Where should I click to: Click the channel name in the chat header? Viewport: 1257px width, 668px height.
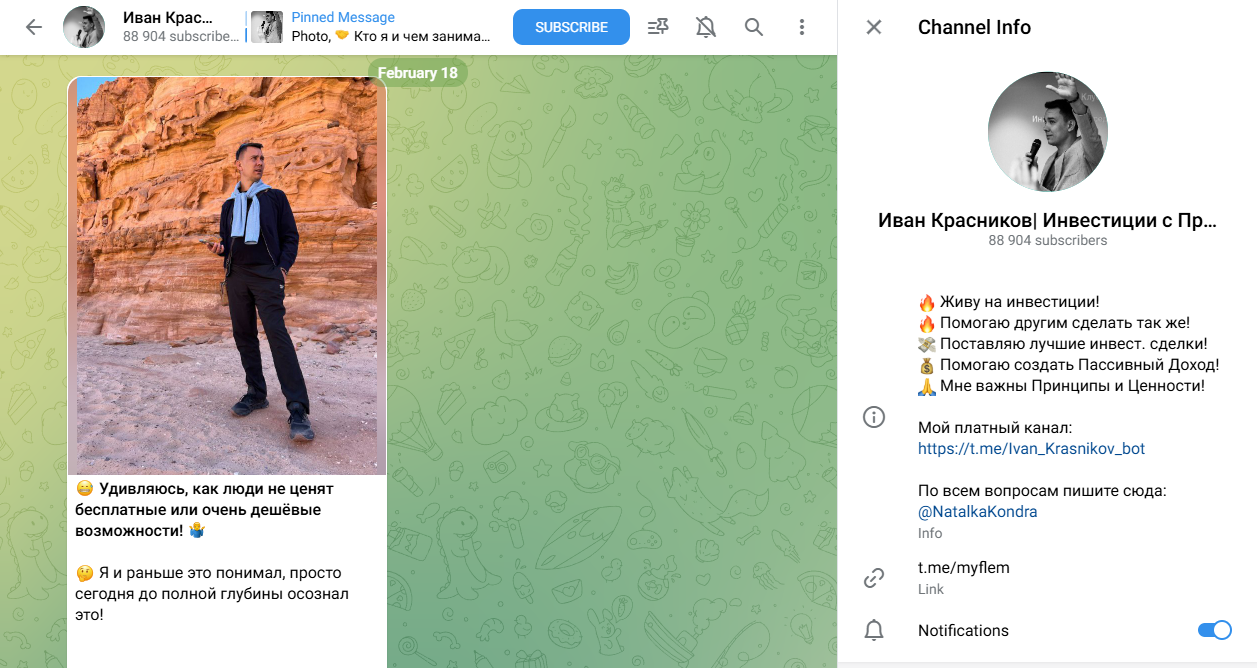click(x=168, y=17)
